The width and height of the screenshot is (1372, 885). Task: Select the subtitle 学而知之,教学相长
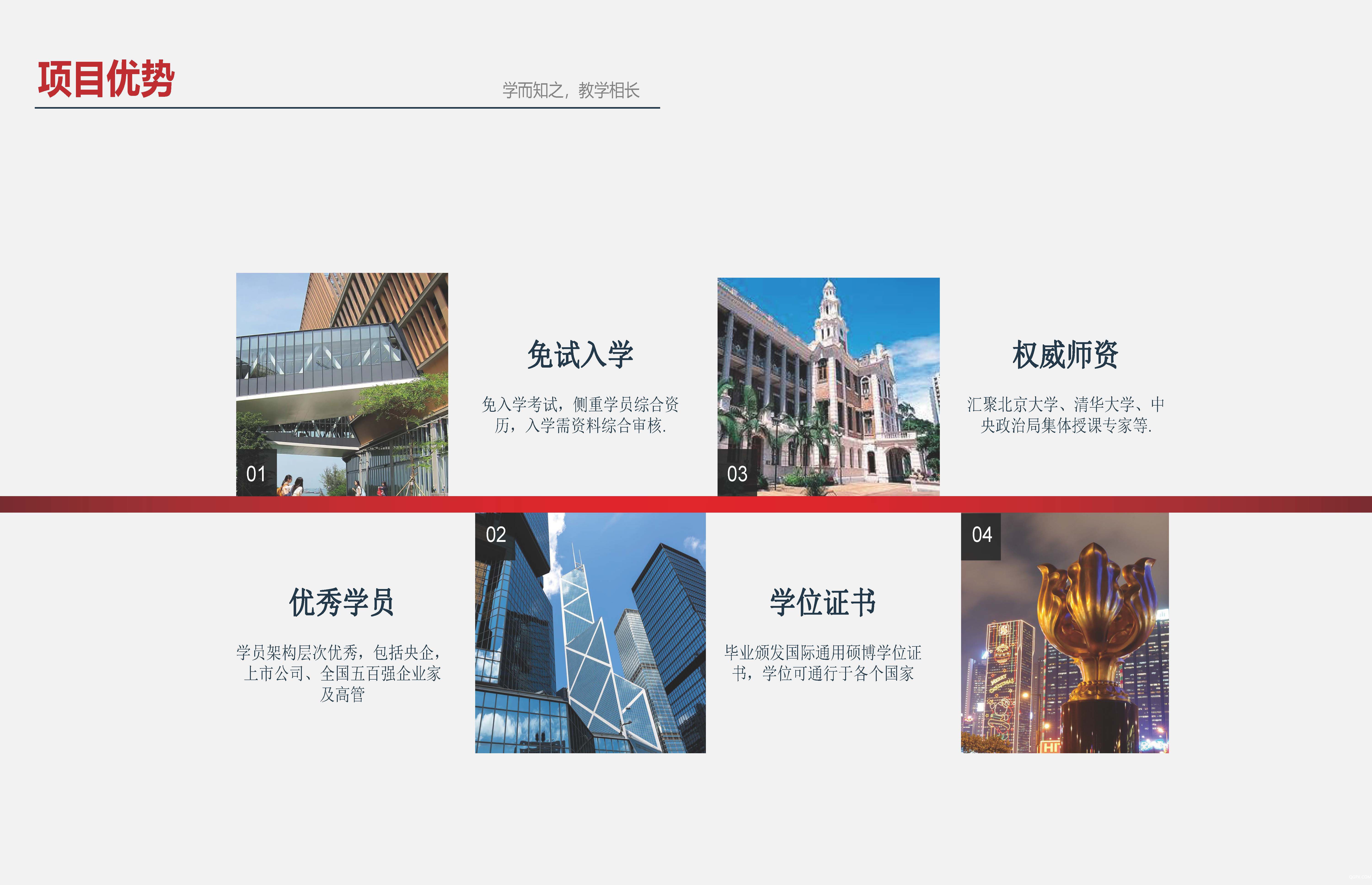[571, 90]
